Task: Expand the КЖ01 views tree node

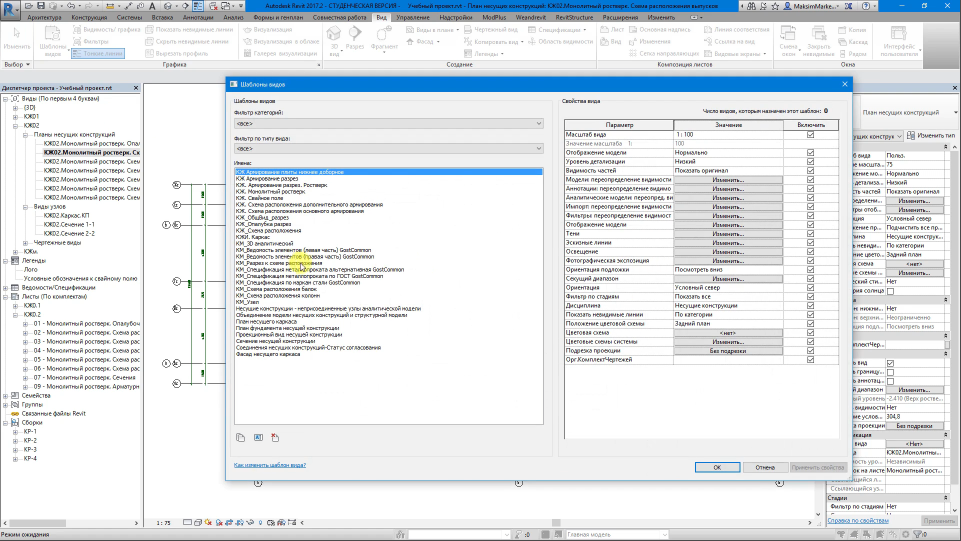Action: (x=15, y=116)
